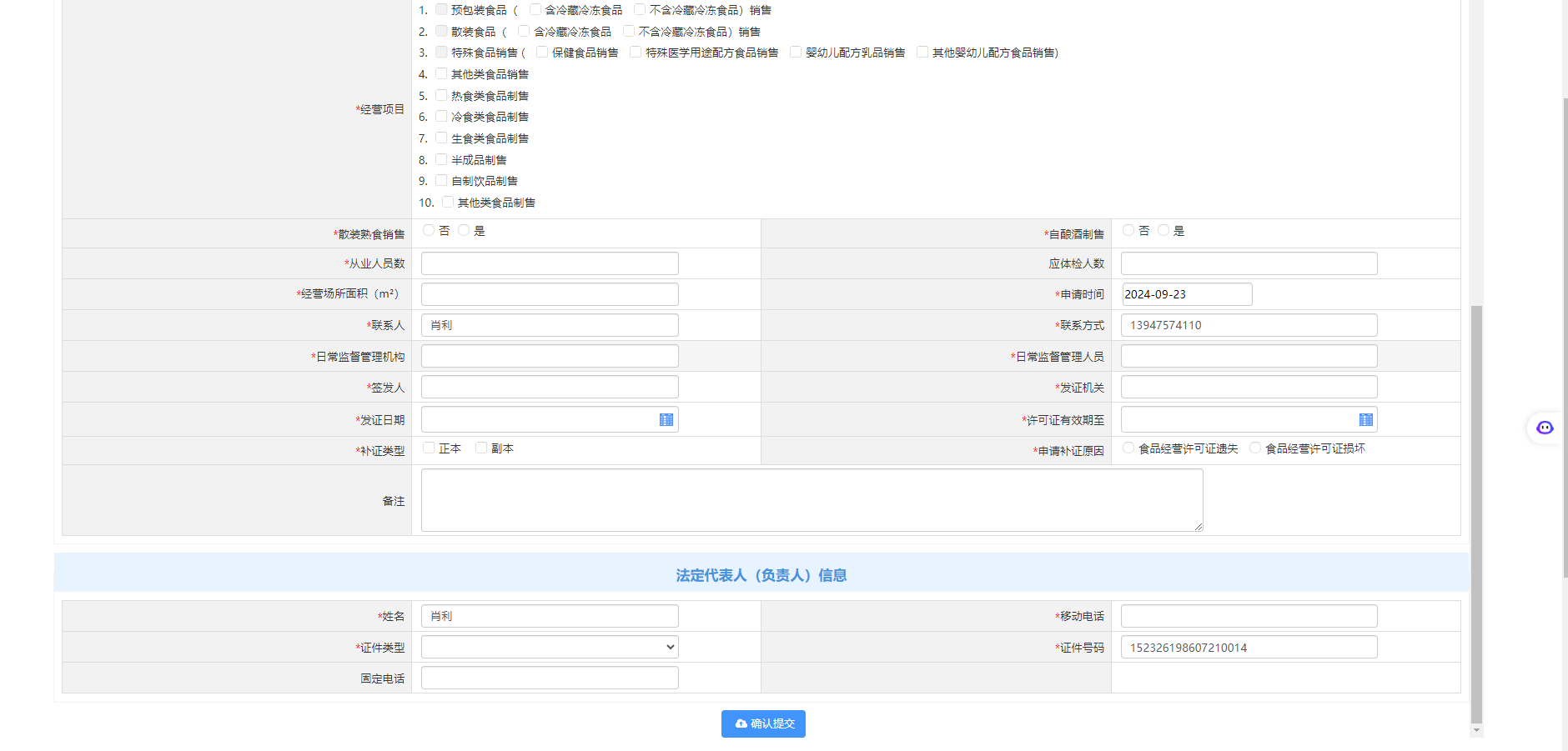The image size is (1568, 751).
Task: Open the 许可证有效期至 calendar icon
Action: (1365, 419)
